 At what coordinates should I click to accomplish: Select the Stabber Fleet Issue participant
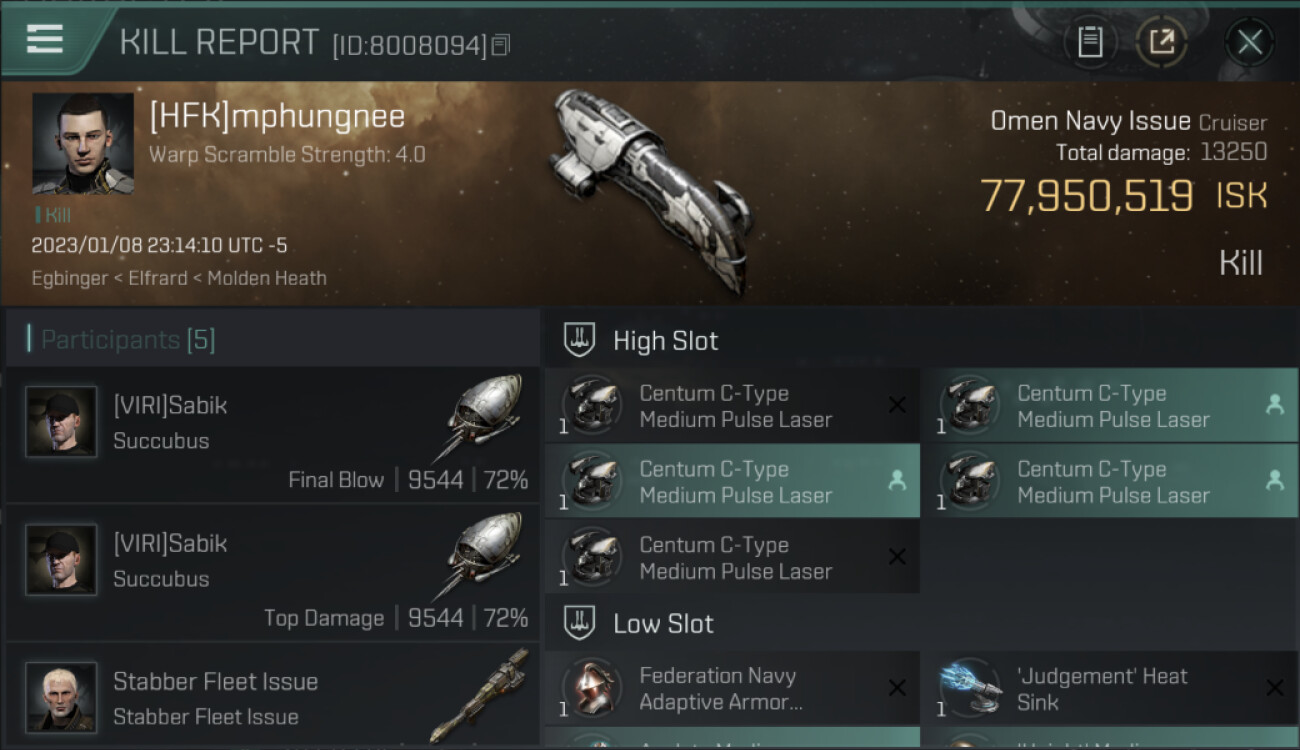click(x=272, y=695)
